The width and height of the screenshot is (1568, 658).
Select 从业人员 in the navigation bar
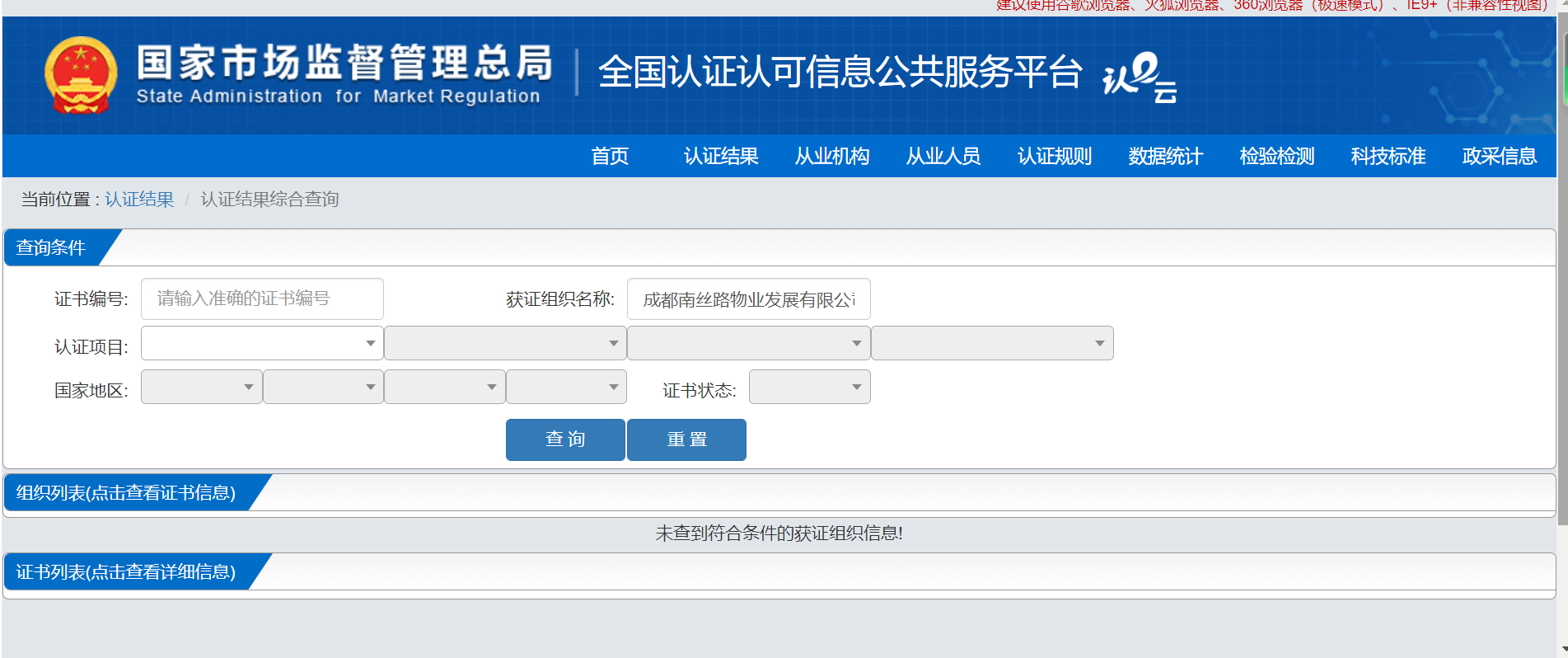coord(943,156)
